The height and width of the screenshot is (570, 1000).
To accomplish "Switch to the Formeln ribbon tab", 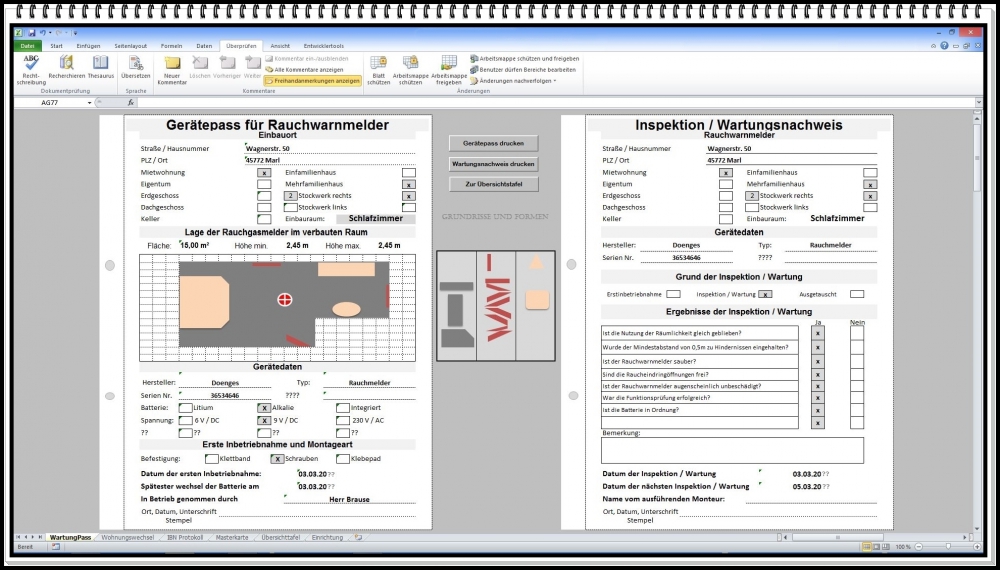I will click(x=172, y=46).
